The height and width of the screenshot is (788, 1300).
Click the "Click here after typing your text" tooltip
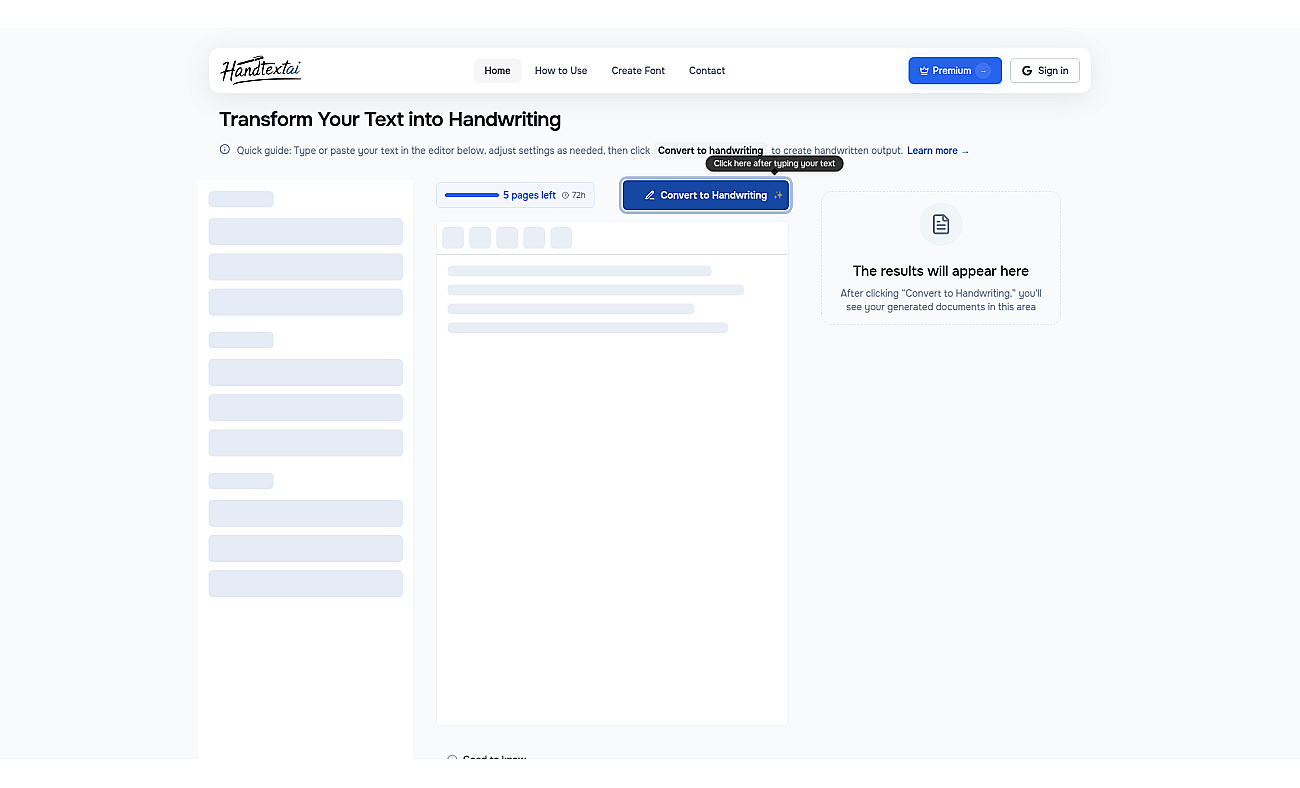[x=774, y=163]
